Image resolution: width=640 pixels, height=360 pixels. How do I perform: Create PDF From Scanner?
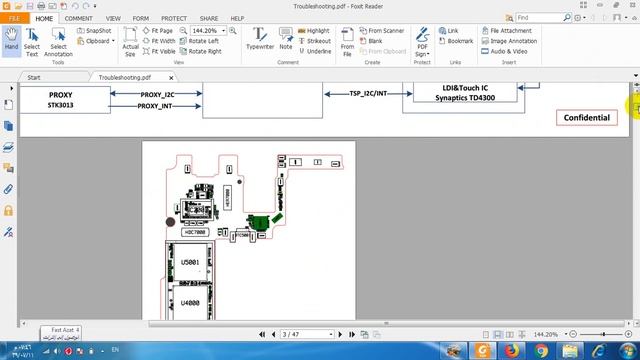[382, 31]
